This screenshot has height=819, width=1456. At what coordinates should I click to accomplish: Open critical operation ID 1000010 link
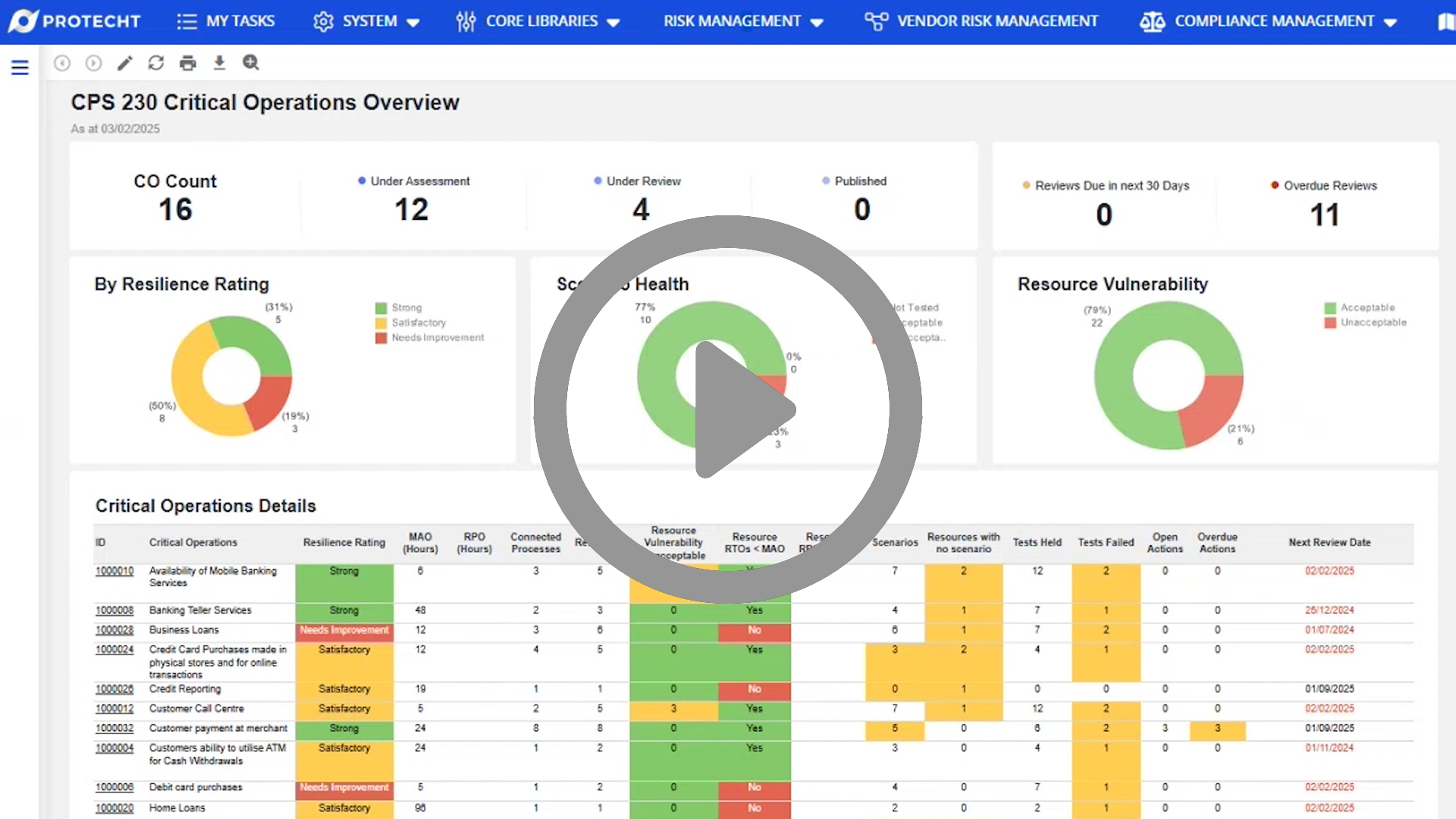click(115, 571)
